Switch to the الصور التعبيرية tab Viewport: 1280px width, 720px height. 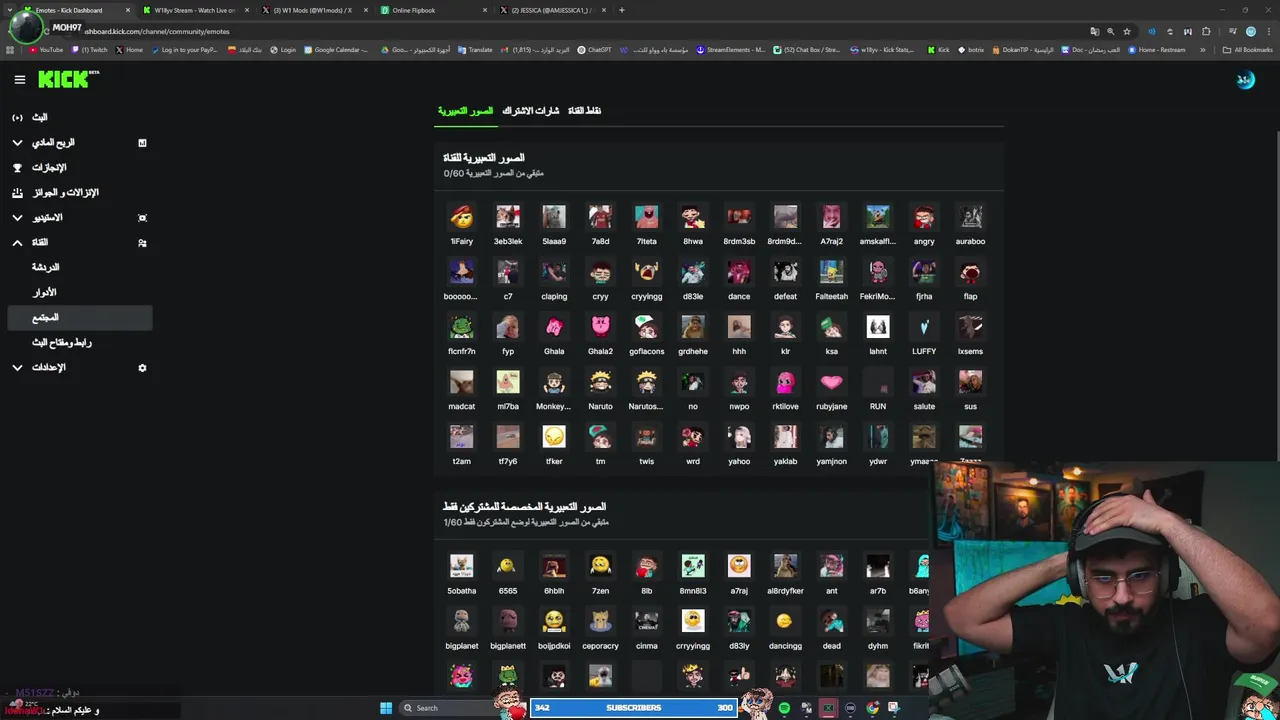pos(465,110)
